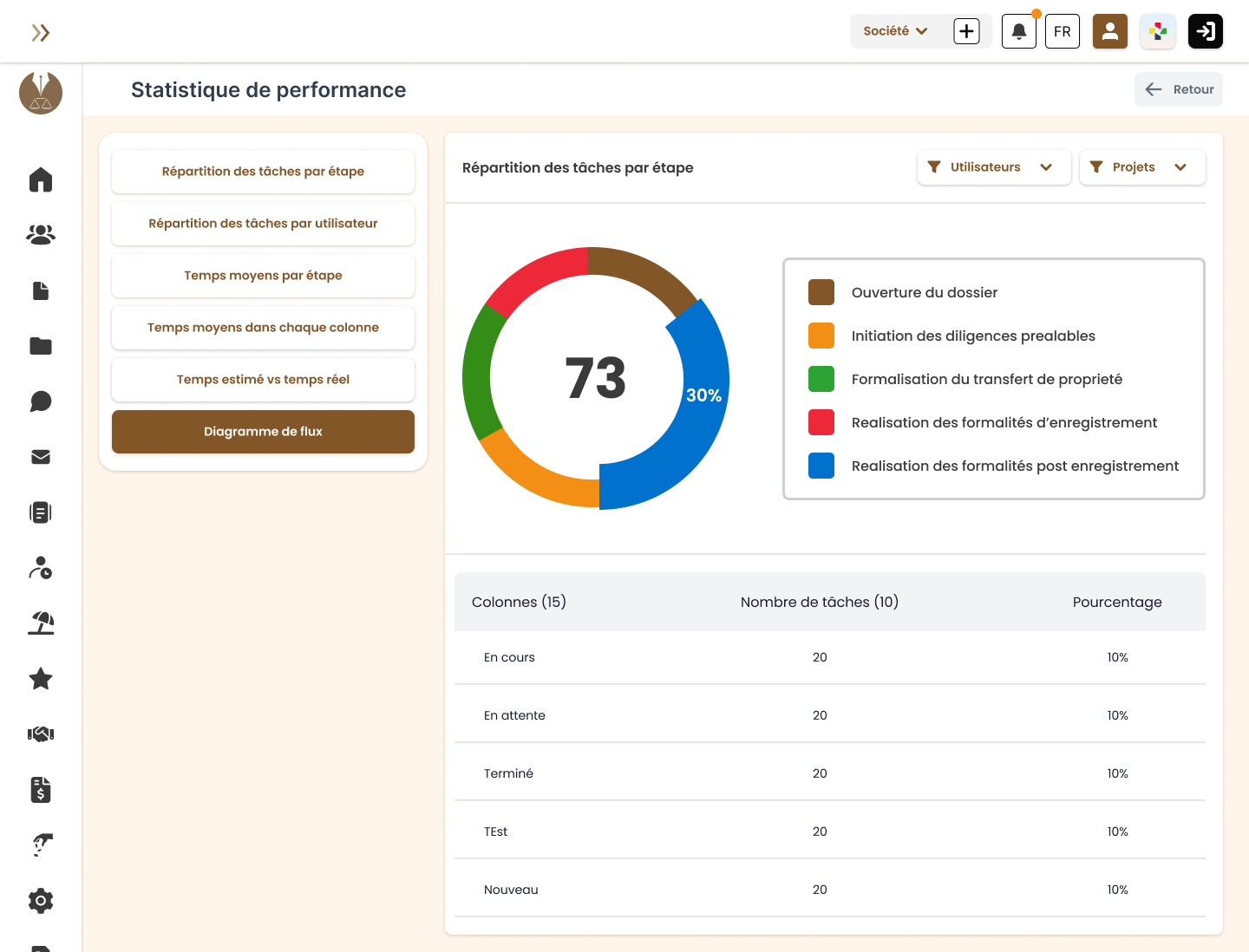The image size is (1249, 952).
Task: Open the Société dropdown
Action: pos(895,31)
